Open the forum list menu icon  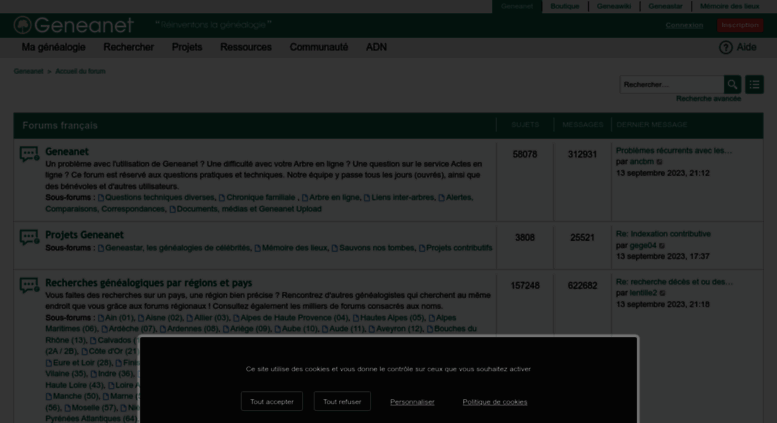click(754, 85)
